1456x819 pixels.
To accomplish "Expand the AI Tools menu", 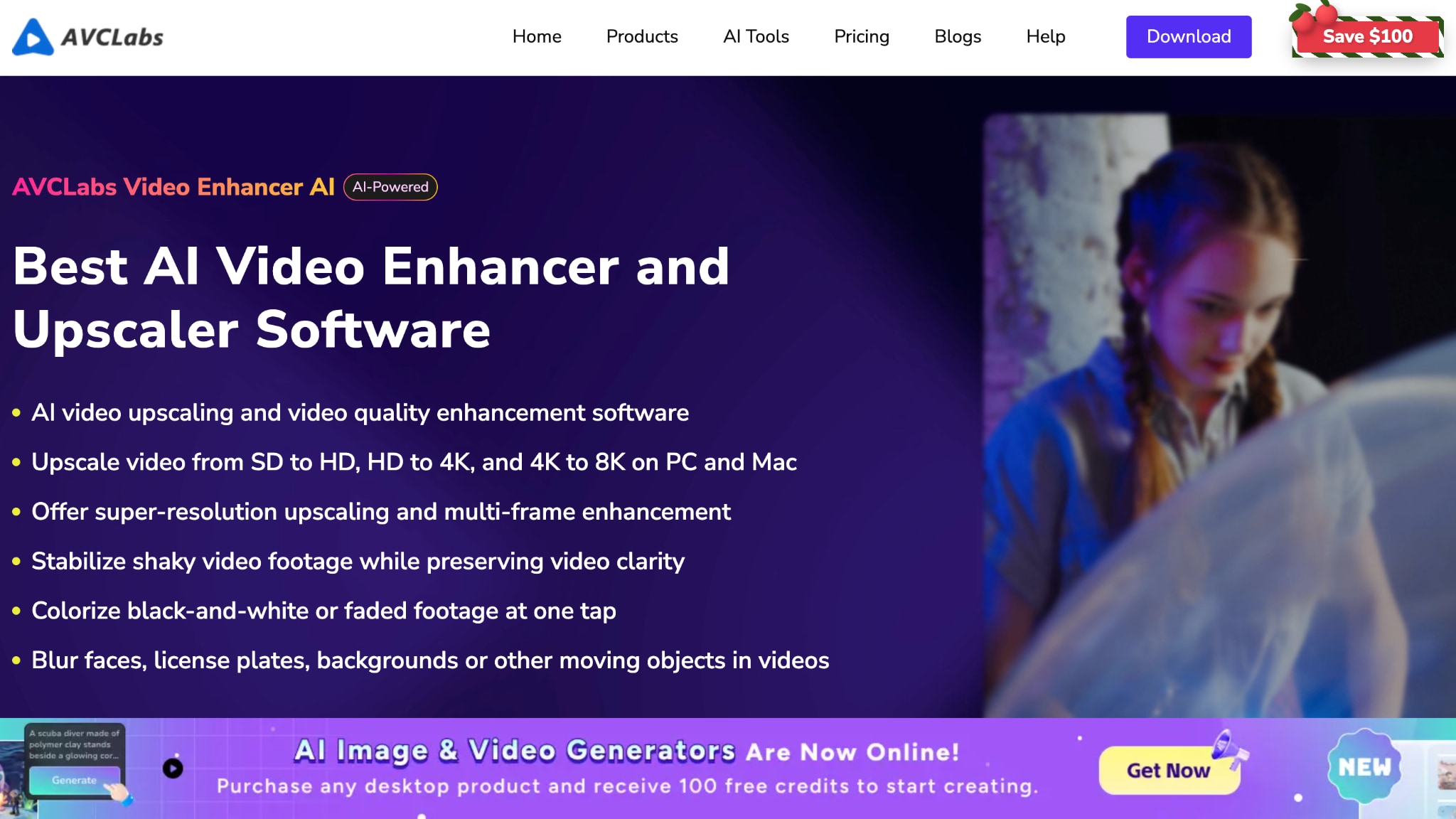I will [x=756, y=37].
